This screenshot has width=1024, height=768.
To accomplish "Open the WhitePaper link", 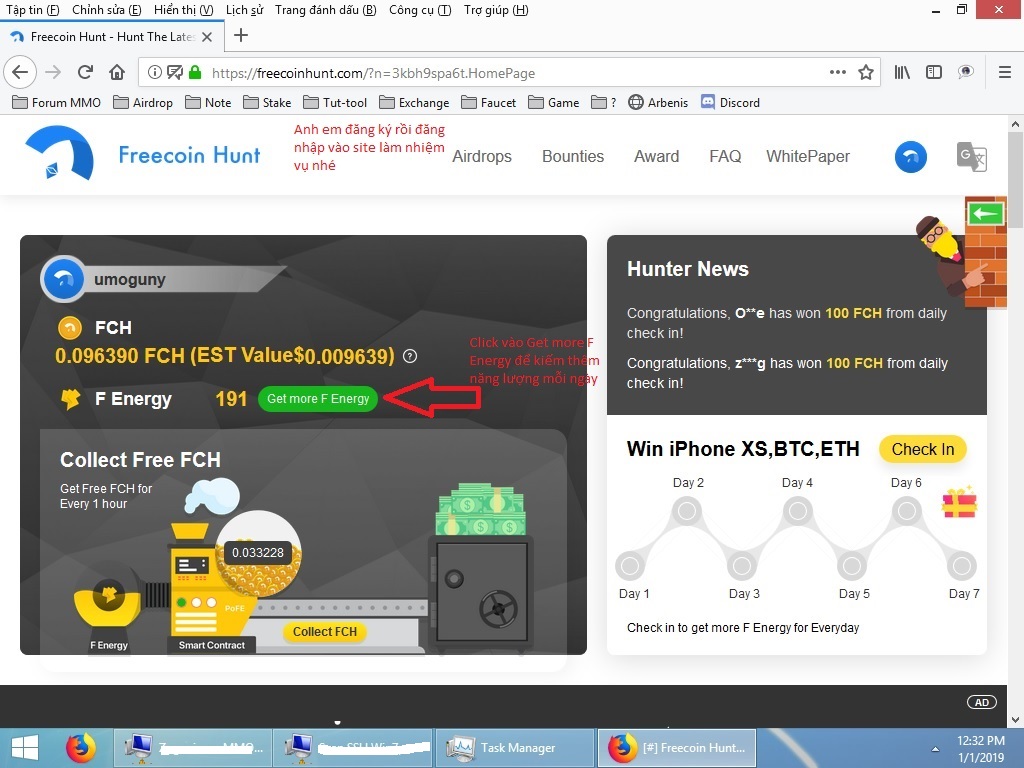I will pos(808,157).
